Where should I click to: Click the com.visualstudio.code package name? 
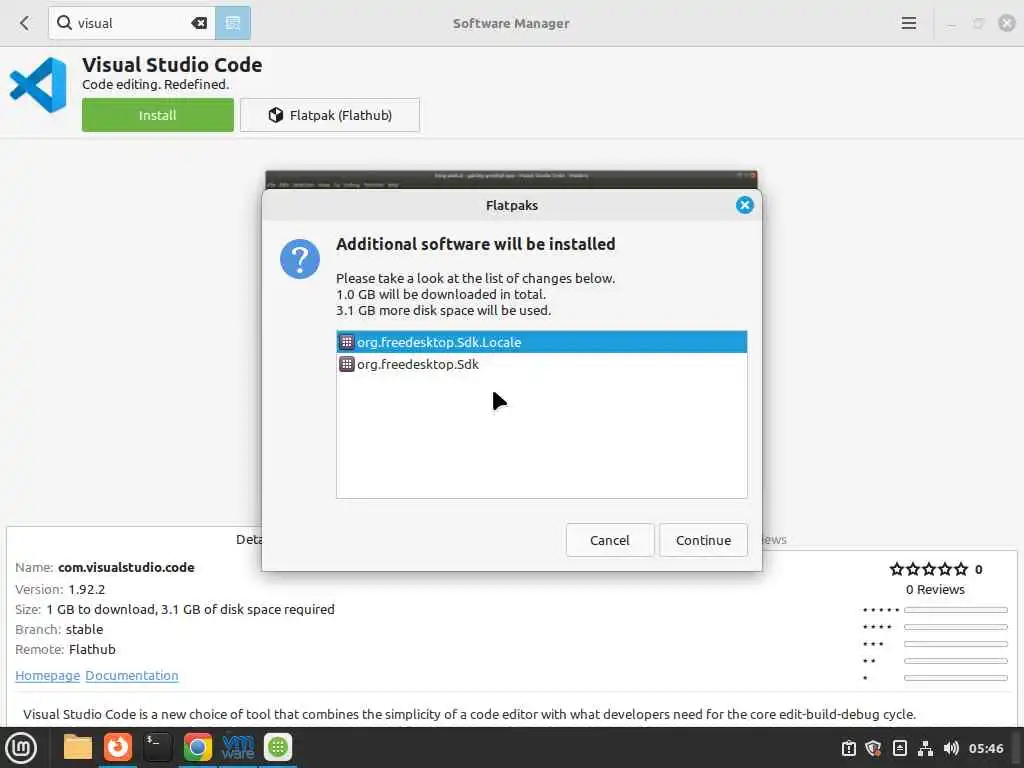[x=126, y=568]
